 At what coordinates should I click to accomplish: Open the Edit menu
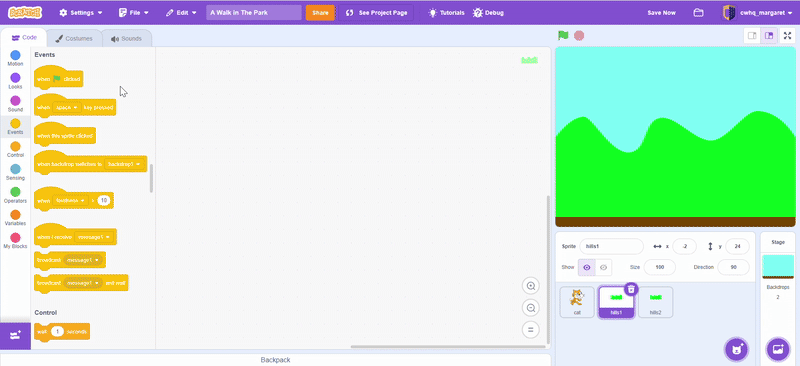[181, 13]
